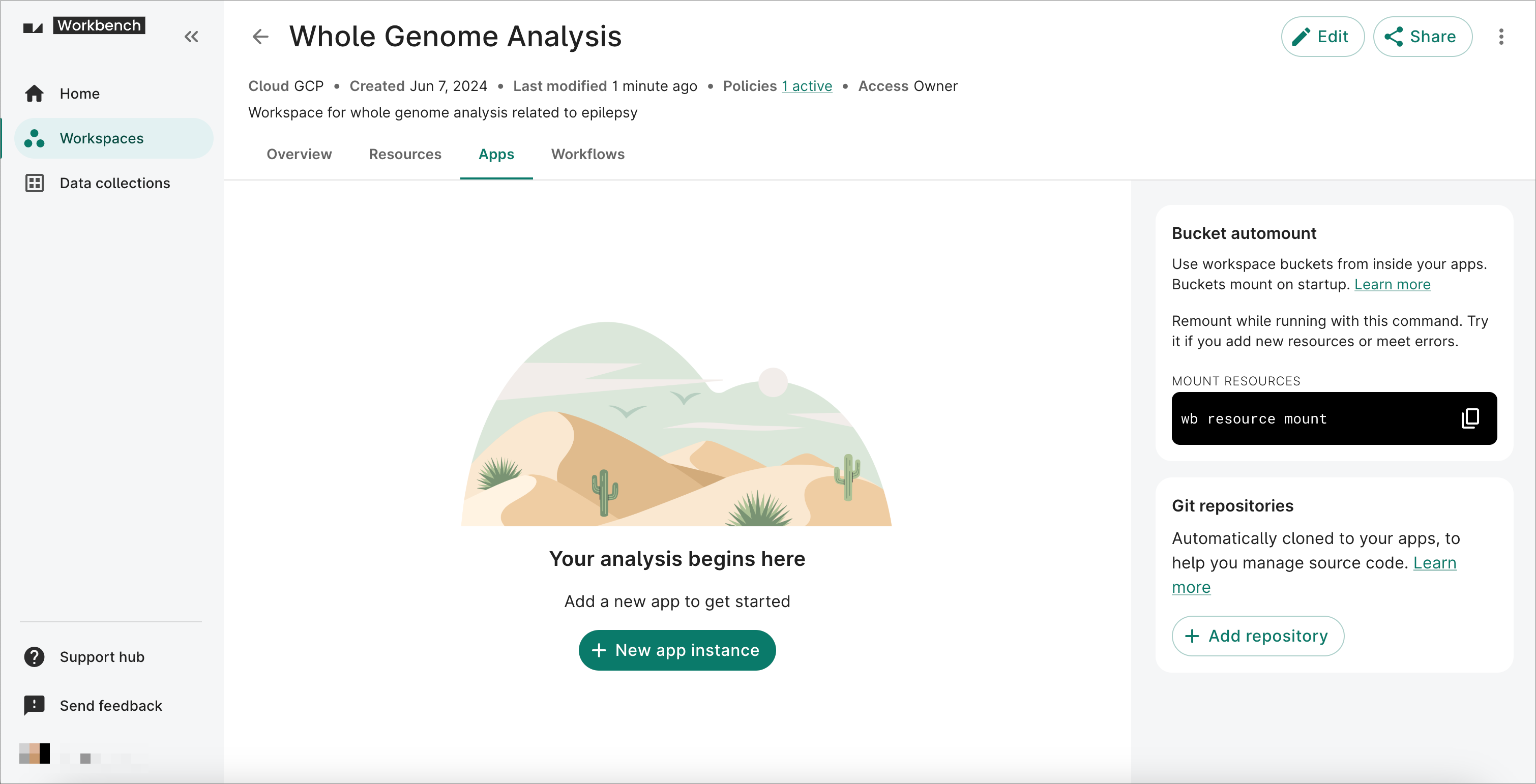Click the Data collections sidebar icon

pyautogui.click(x=35, y=183)
